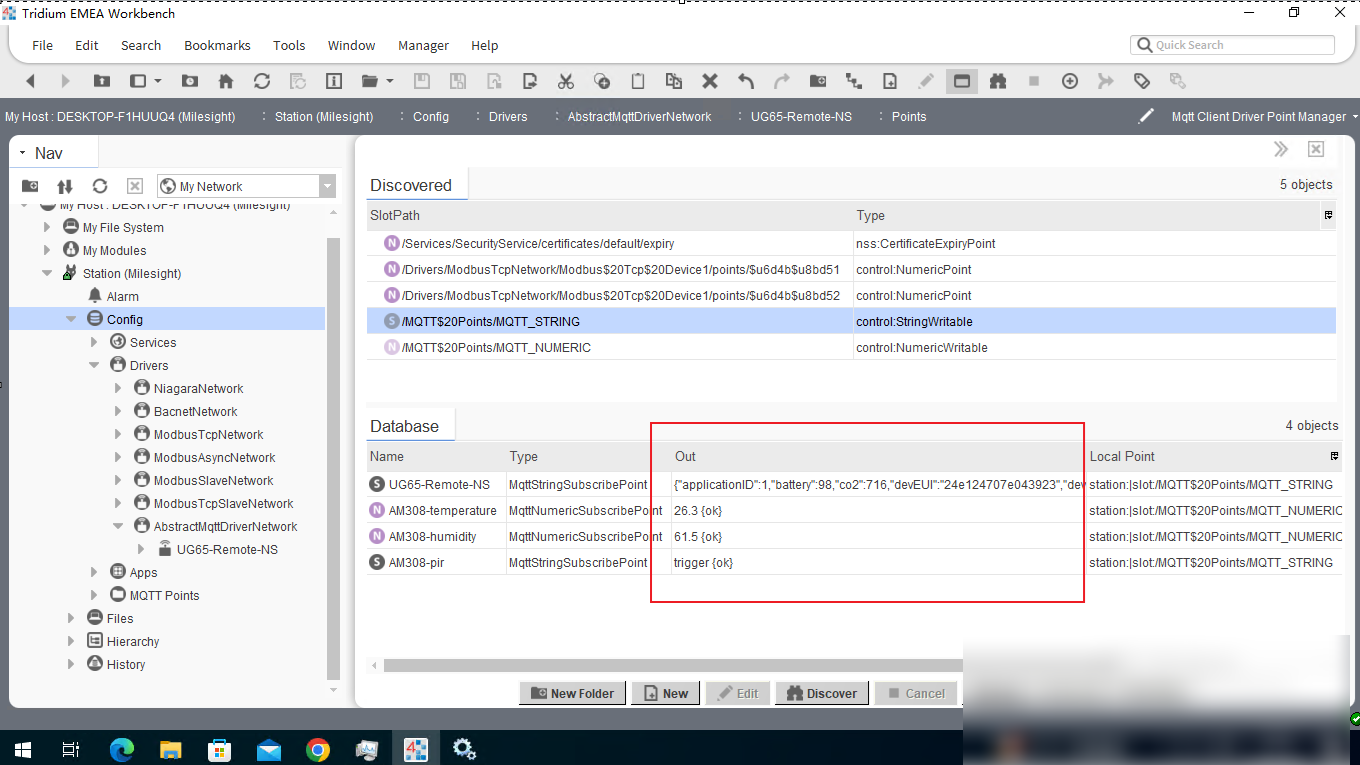Close the Discovered pane with X icon
1360x765 pixels.
tap(1316, 149)
